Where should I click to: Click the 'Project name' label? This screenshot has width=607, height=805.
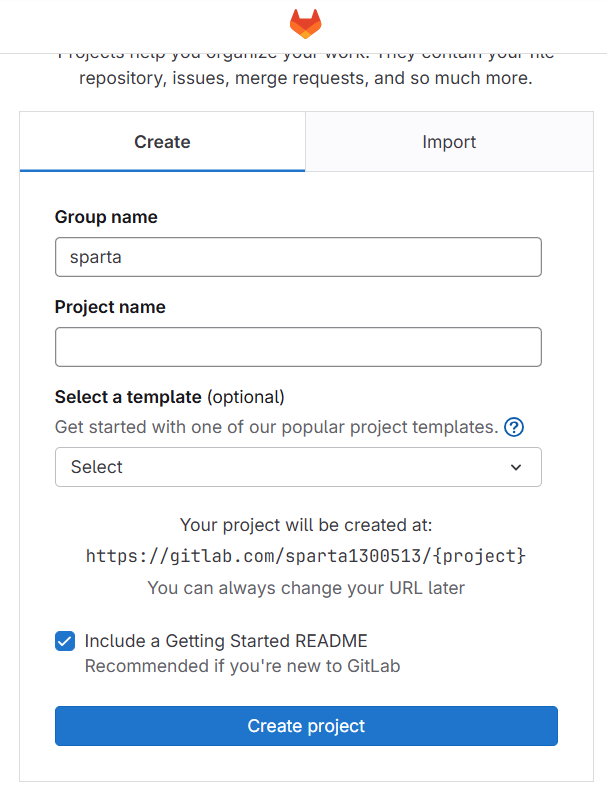pyautogui.click(x=110, y=307)
